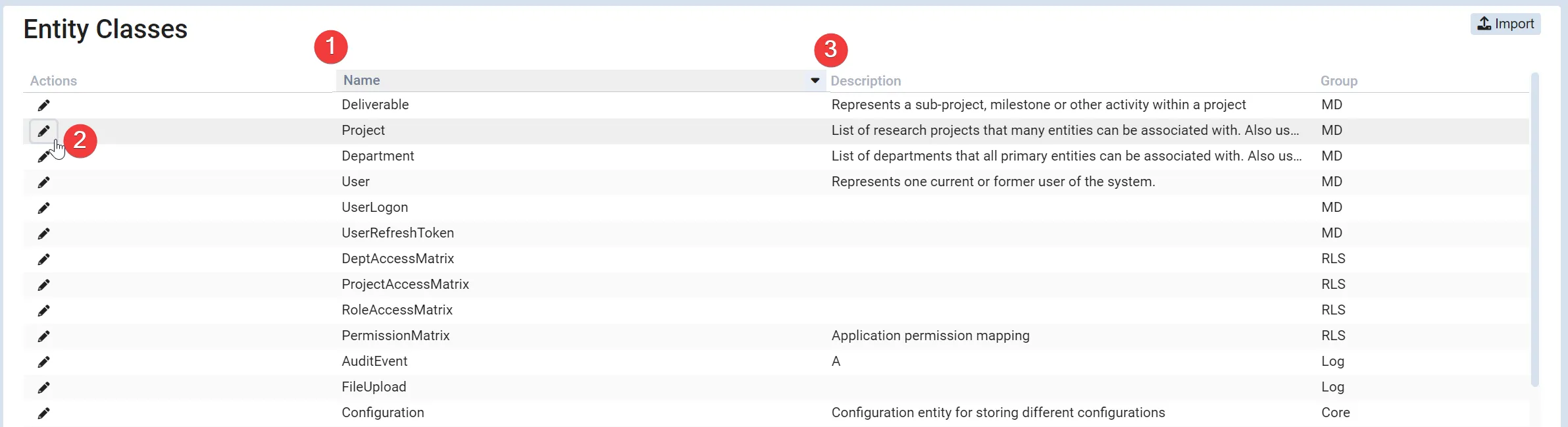The width and height of the screenshot is (1568, 427).
Task: Sort table by Group column header
Action: (1338, 81)
